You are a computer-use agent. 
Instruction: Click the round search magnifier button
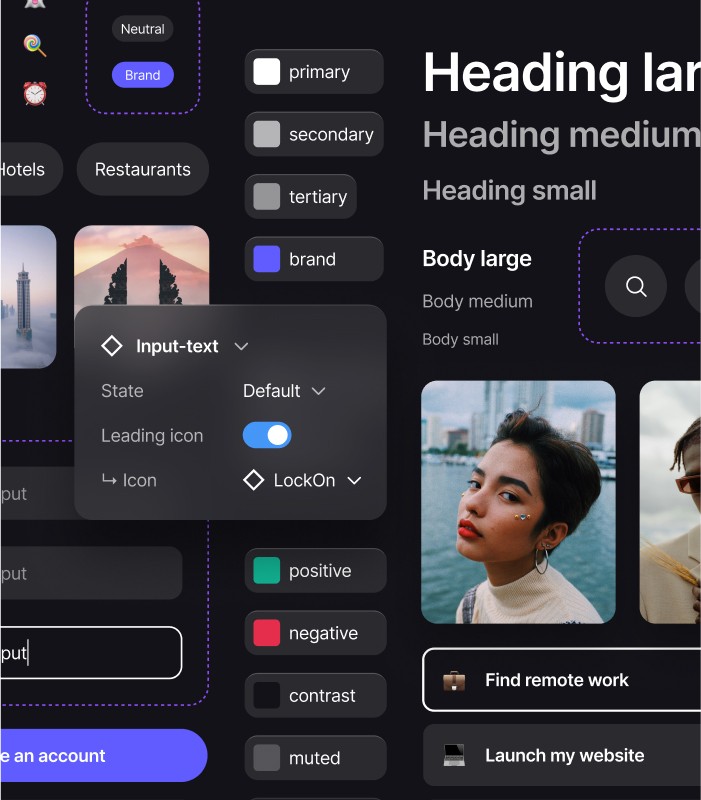636,286
